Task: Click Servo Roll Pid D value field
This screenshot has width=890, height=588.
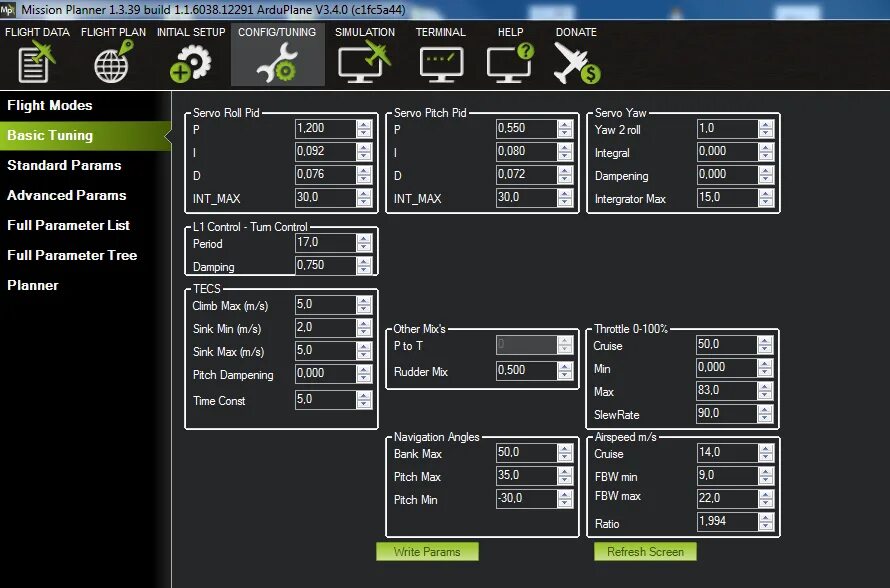Action: tap(326, 175)
